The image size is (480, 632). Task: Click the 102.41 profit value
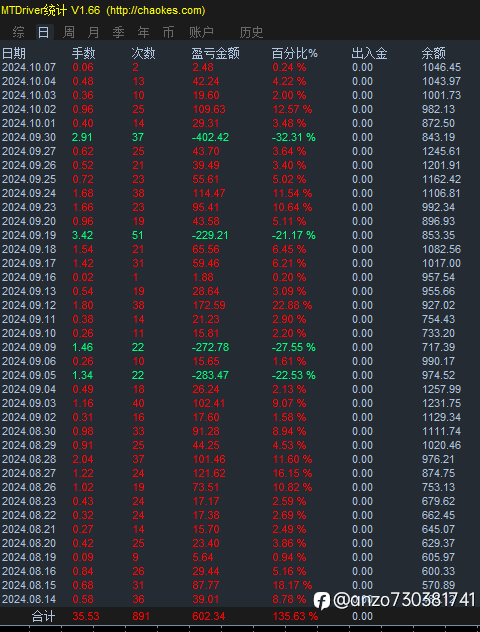tap(209, 403)
